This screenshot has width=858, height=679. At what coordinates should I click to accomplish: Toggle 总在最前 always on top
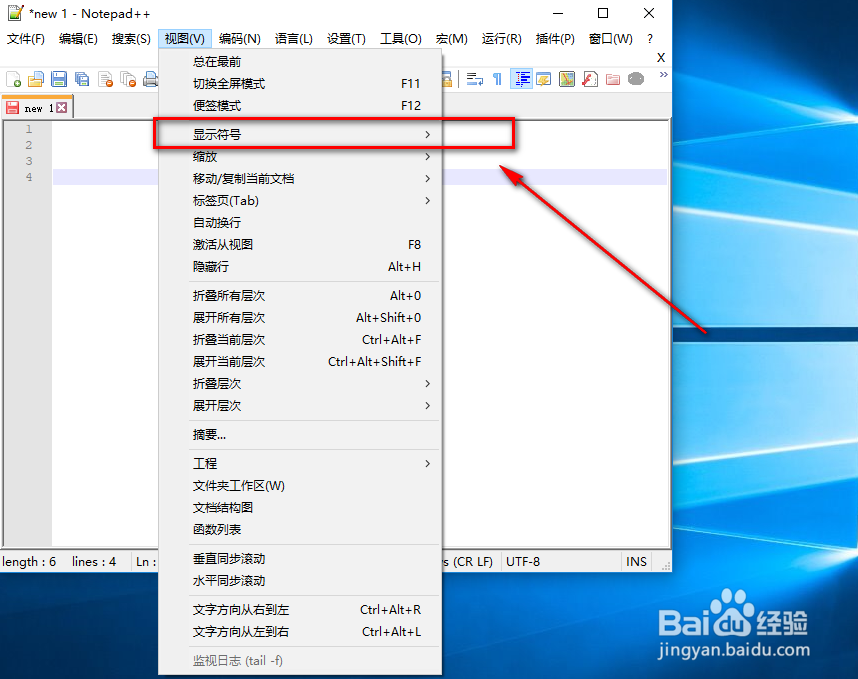(300, 61)
